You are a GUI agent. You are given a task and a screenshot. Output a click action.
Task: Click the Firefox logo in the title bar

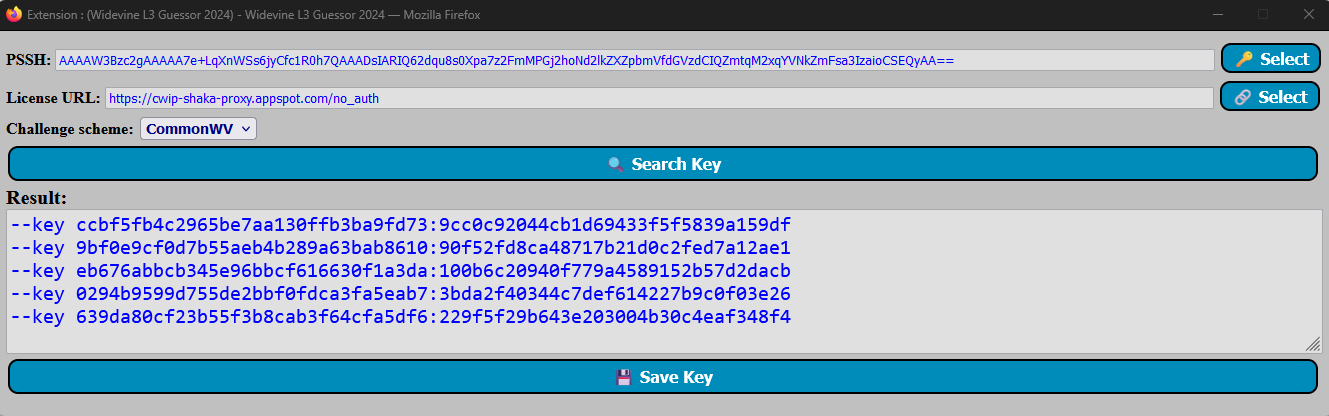[x=14, y=14]
